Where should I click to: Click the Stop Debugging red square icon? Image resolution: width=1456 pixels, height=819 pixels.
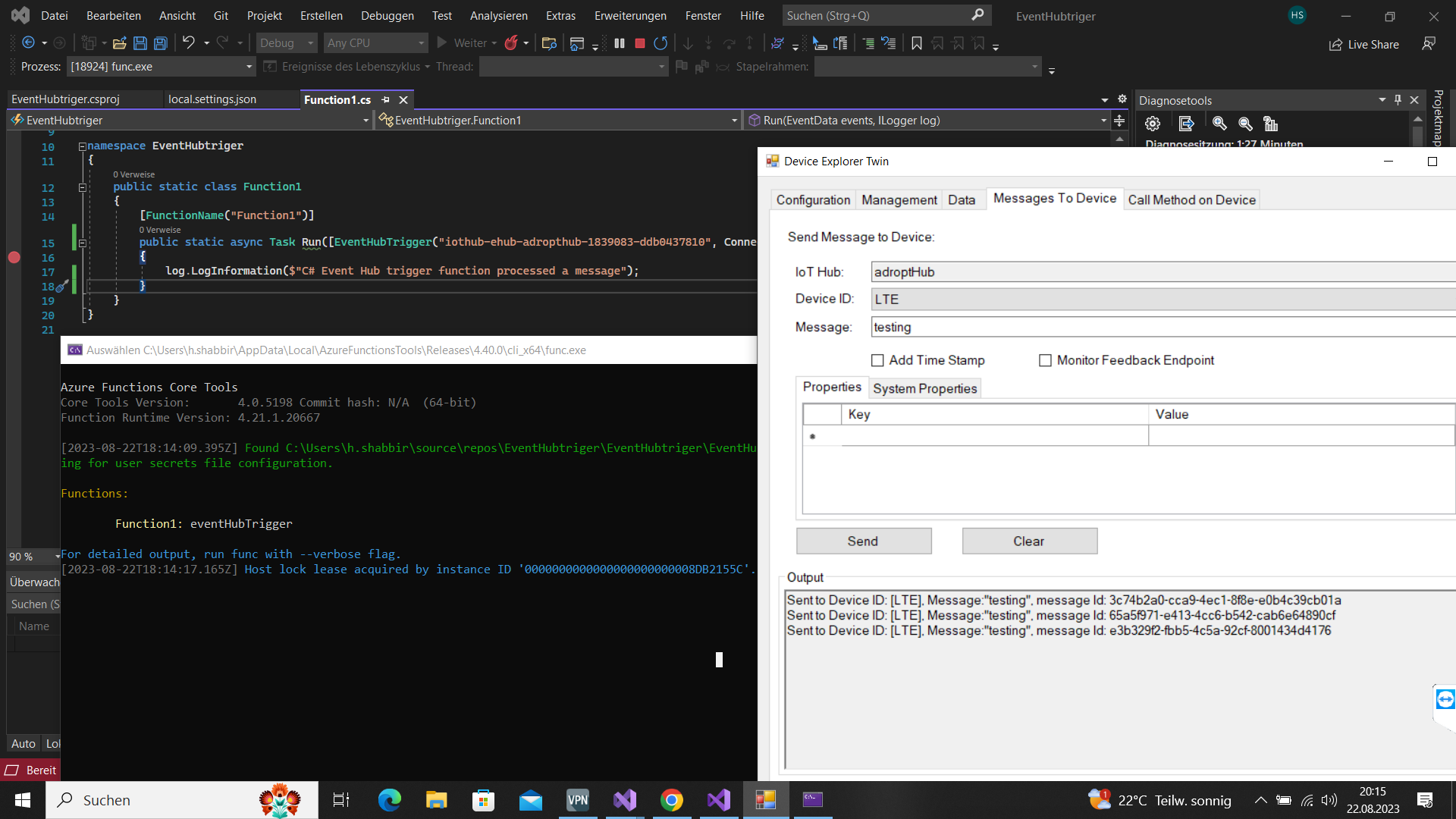(x=640, y=44)
